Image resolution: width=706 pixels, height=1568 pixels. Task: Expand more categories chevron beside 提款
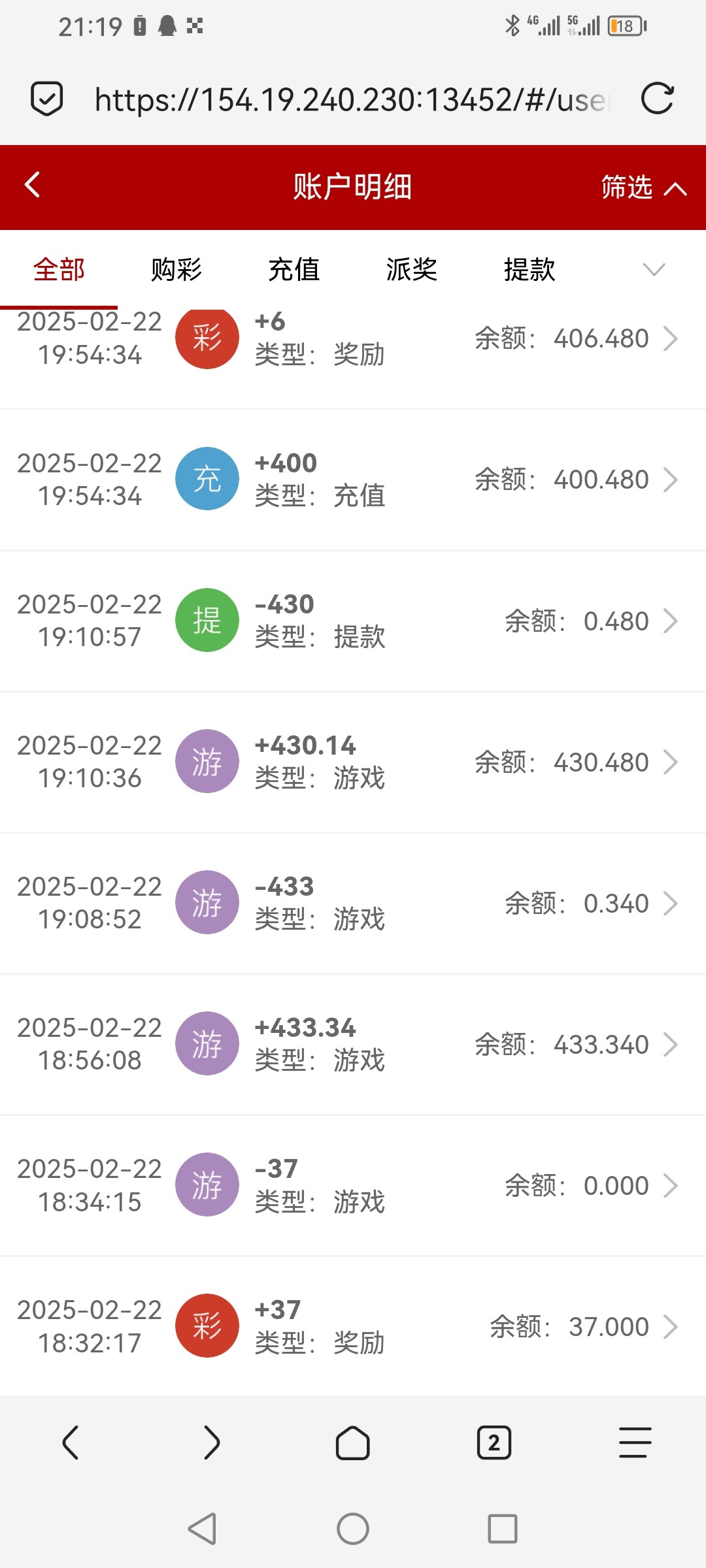[x=654, y=269]
